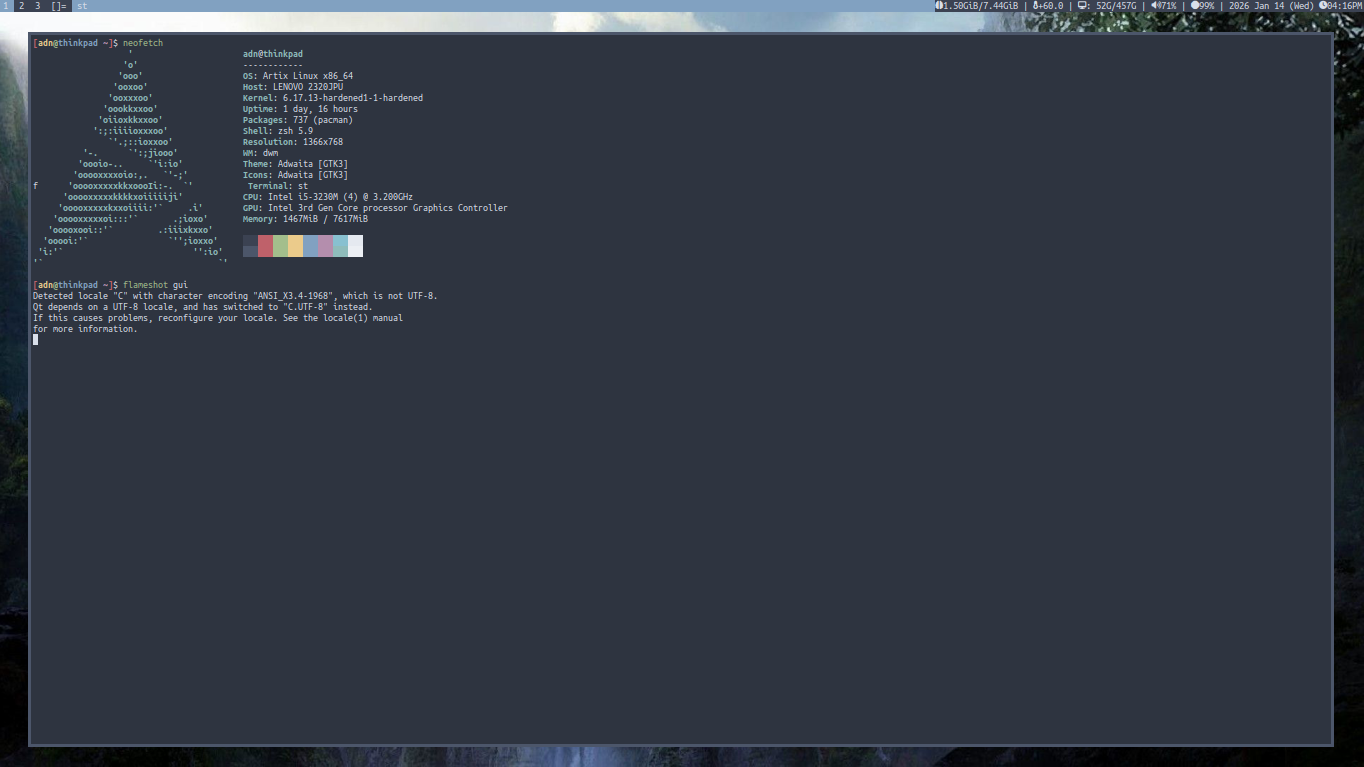Screen dimensions: 1364x767
Task: Click the 'Qt depends on a UTF-8 locale' line
Action: 203,307
